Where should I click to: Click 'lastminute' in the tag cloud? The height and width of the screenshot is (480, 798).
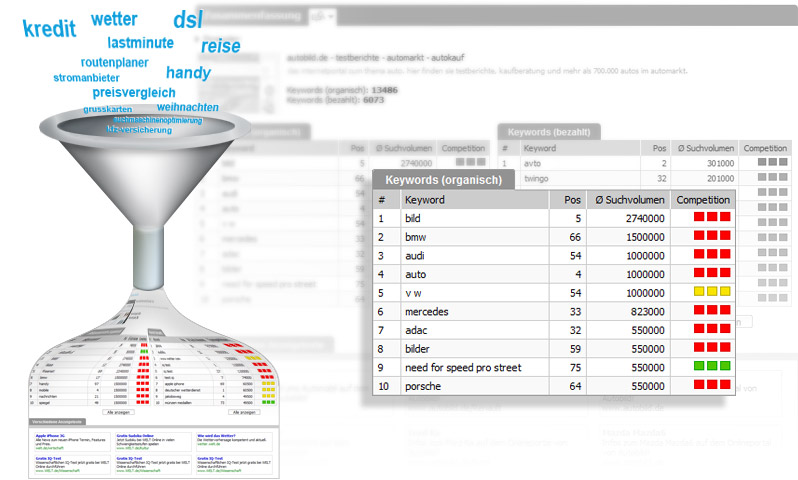[140, 43]
